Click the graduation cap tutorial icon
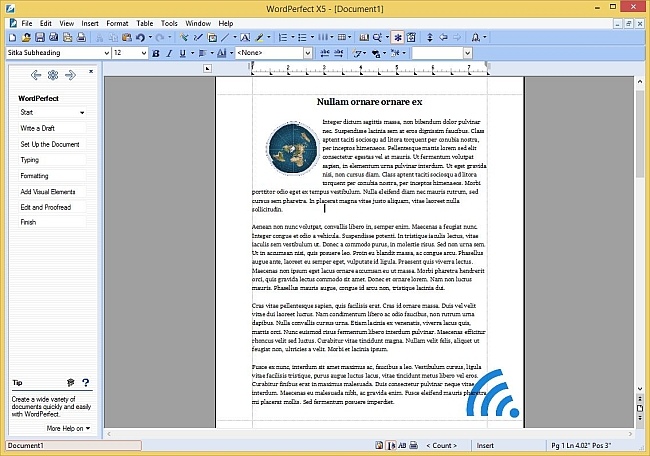The image size is (650, 456). (x=70, y=382)
